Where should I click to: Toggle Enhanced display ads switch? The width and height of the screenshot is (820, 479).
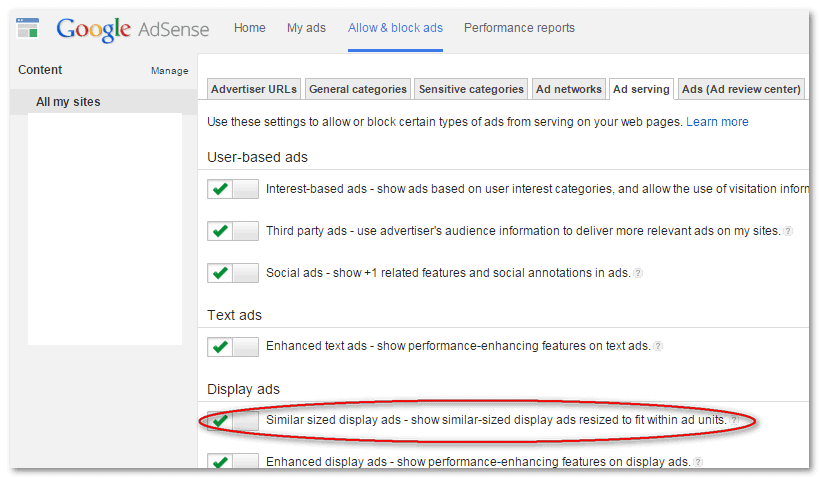coord(233,461)
